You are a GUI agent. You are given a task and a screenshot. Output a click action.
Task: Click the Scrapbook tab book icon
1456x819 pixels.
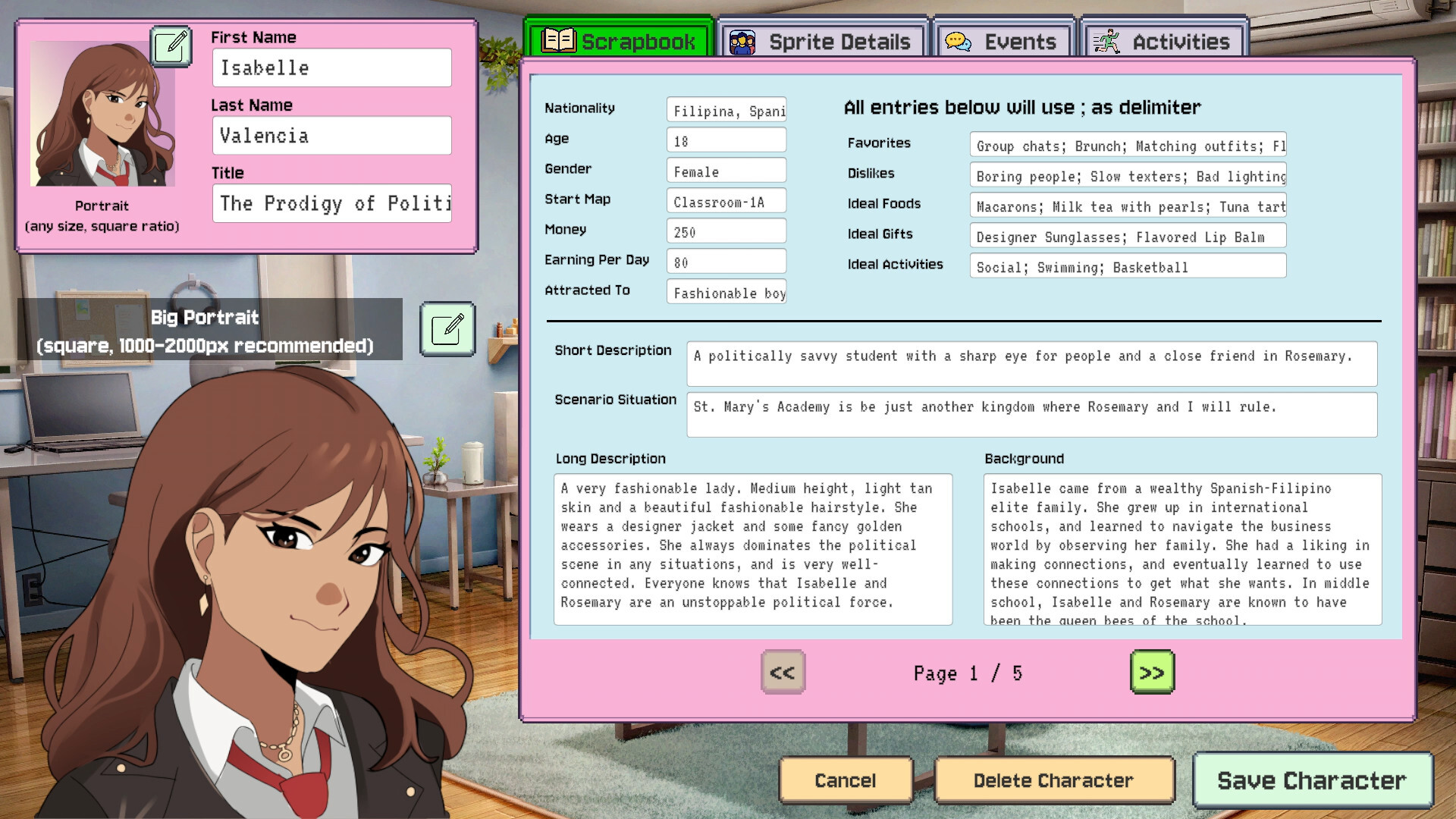click(x=559, y=41)
